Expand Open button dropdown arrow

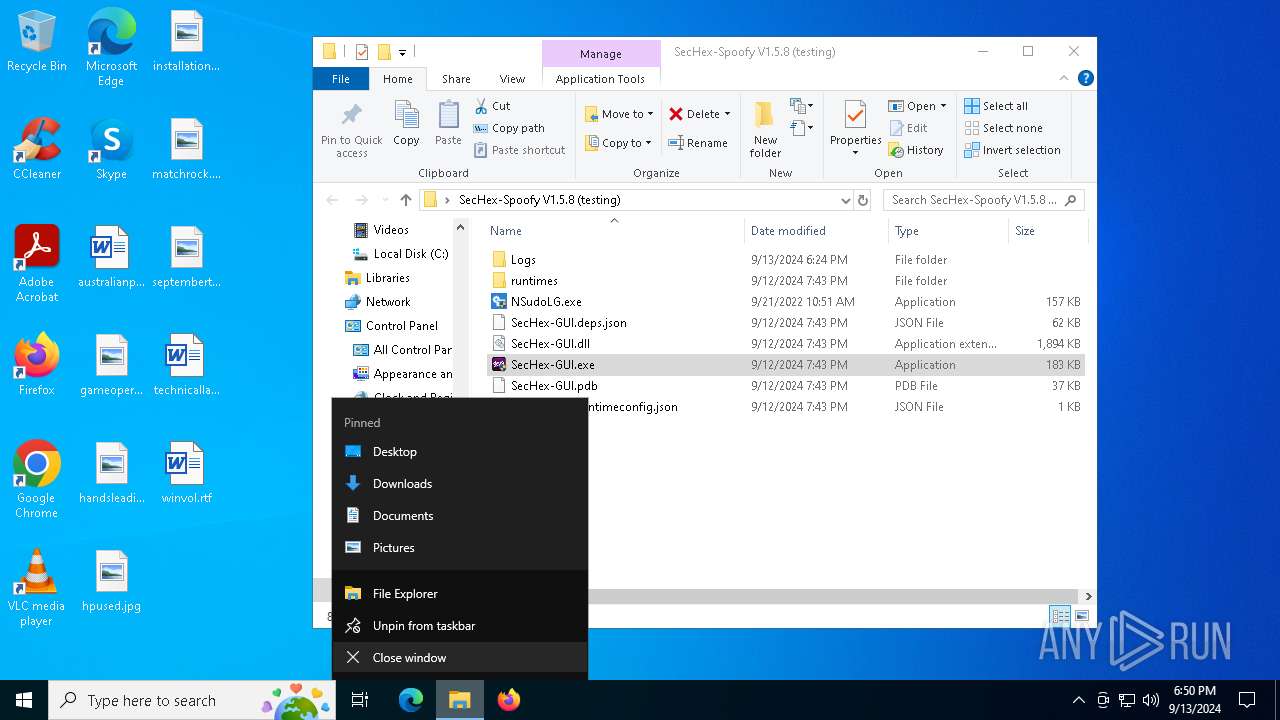(x=943, y=106)
